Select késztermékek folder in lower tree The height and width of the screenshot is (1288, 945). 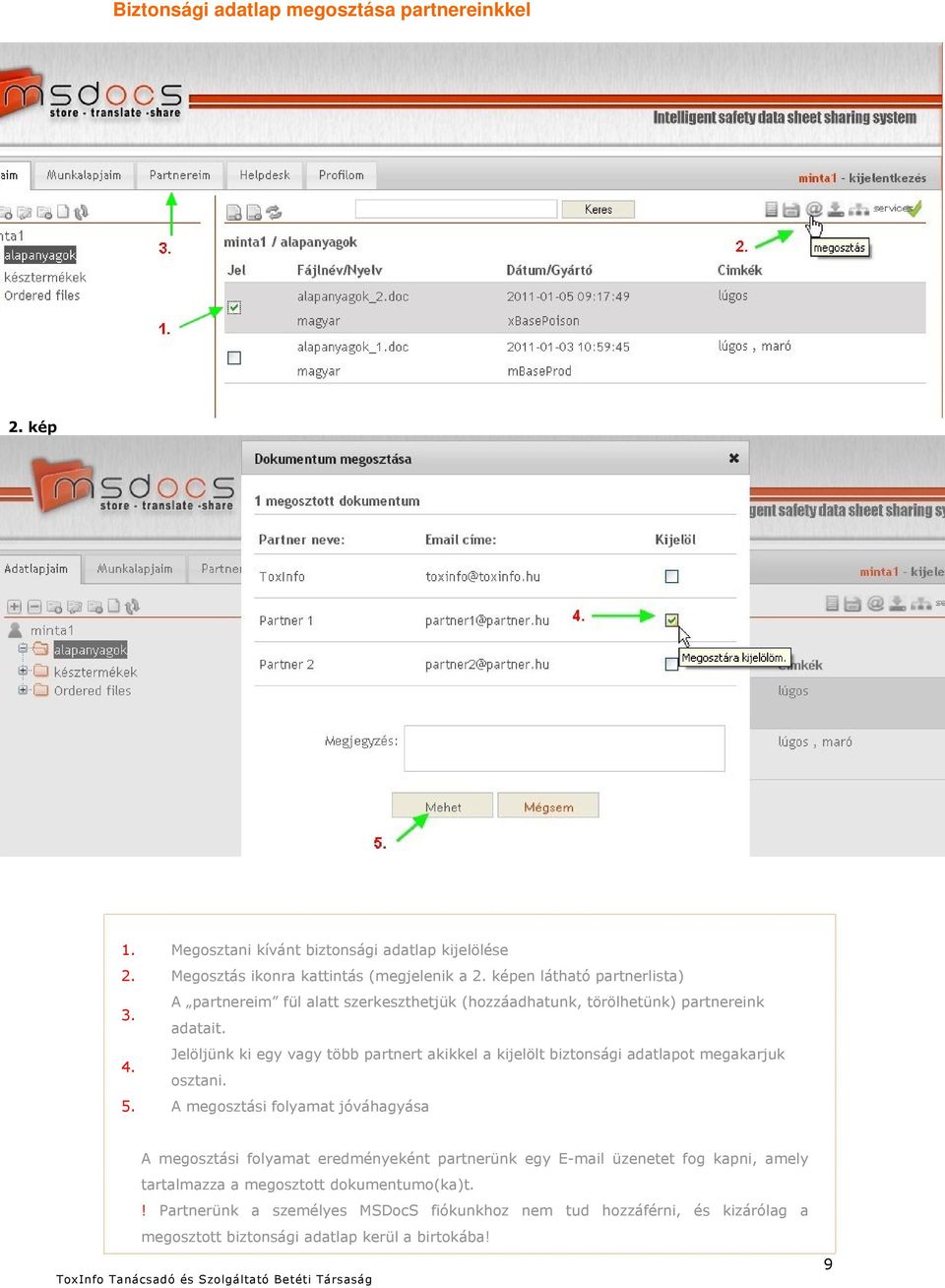[x=95, y=672]
